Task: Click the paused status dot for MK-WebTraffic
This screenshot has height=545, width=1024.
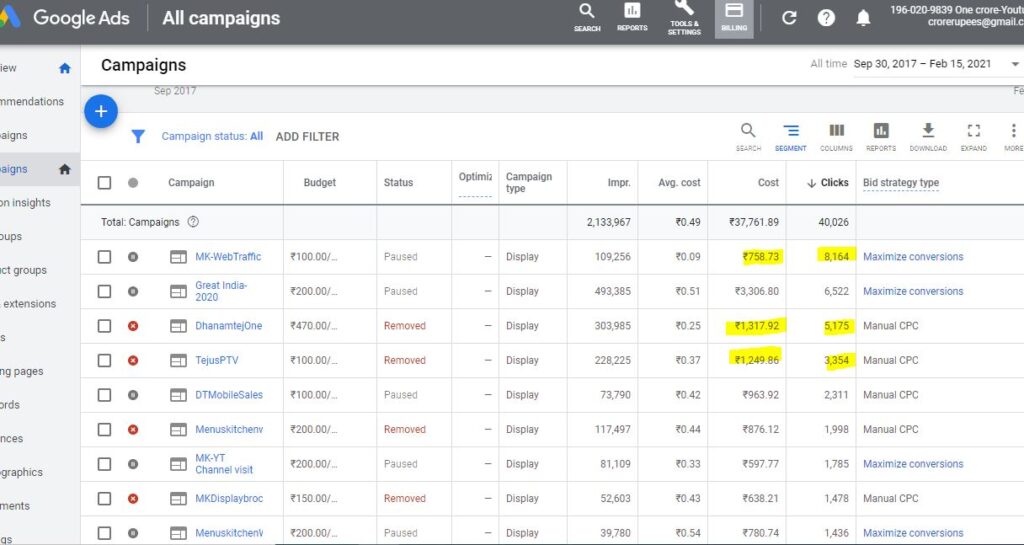Action: (x=133, y=257)
